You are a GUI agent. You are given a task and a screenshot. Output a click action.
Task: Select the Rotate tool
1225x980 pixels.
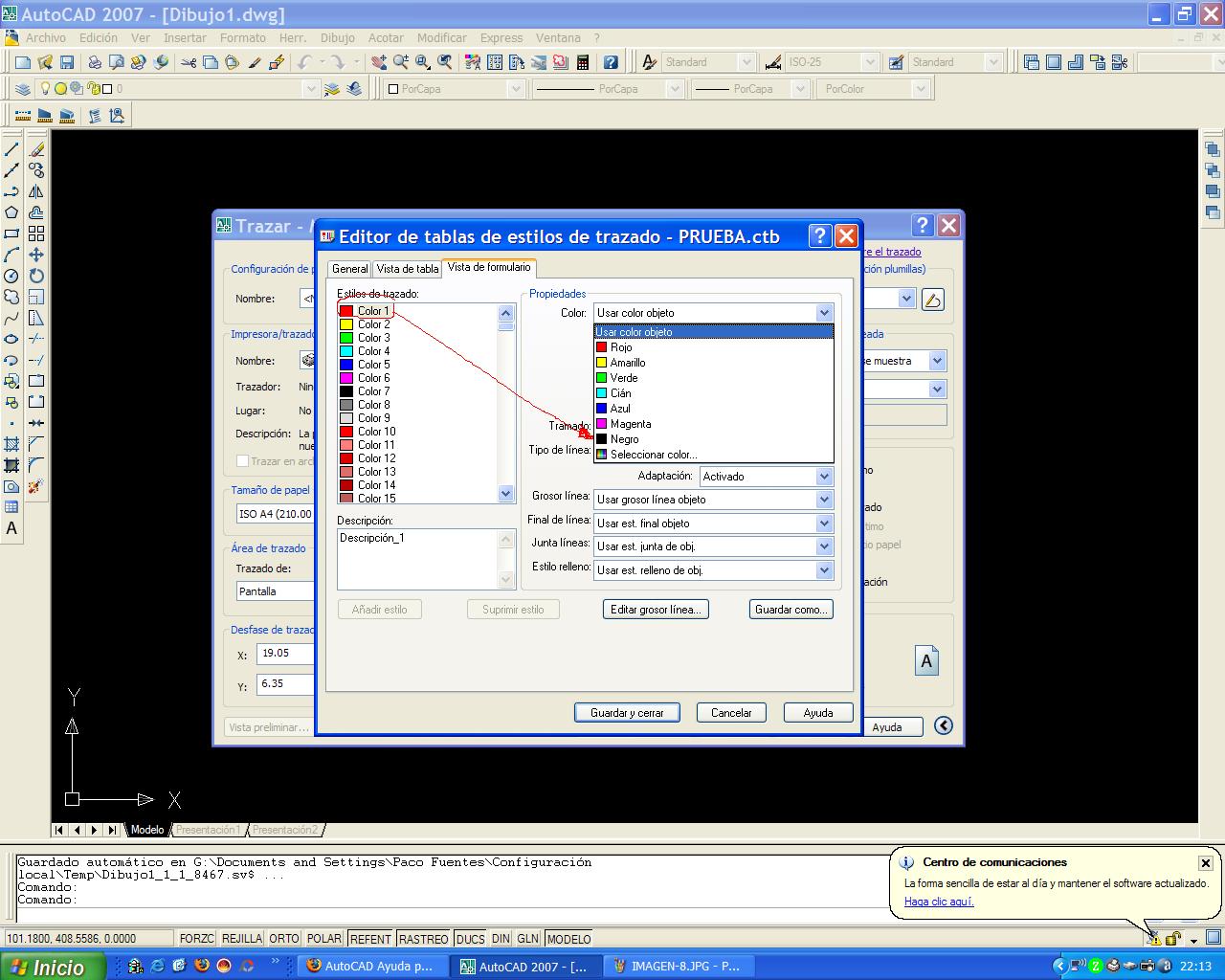point(36,276)
